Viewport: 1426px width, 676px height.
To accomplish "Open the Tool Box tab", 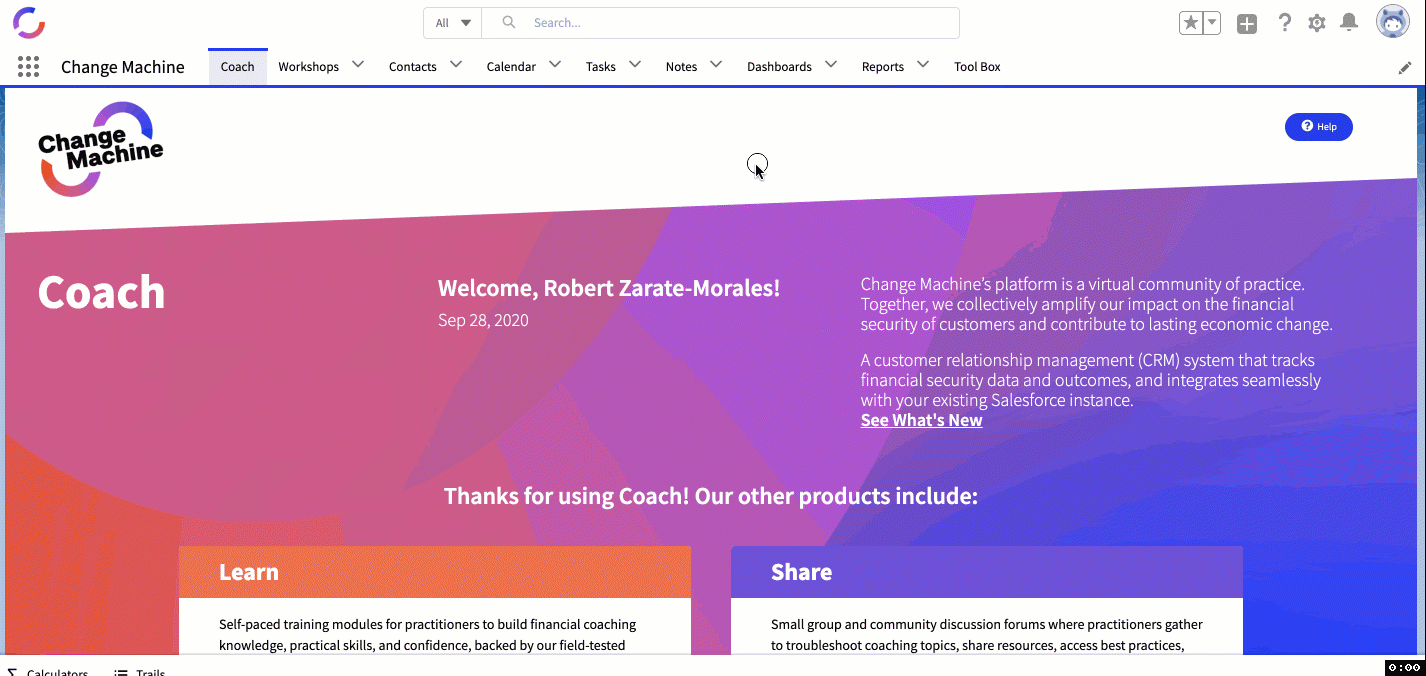I will 977,67.
